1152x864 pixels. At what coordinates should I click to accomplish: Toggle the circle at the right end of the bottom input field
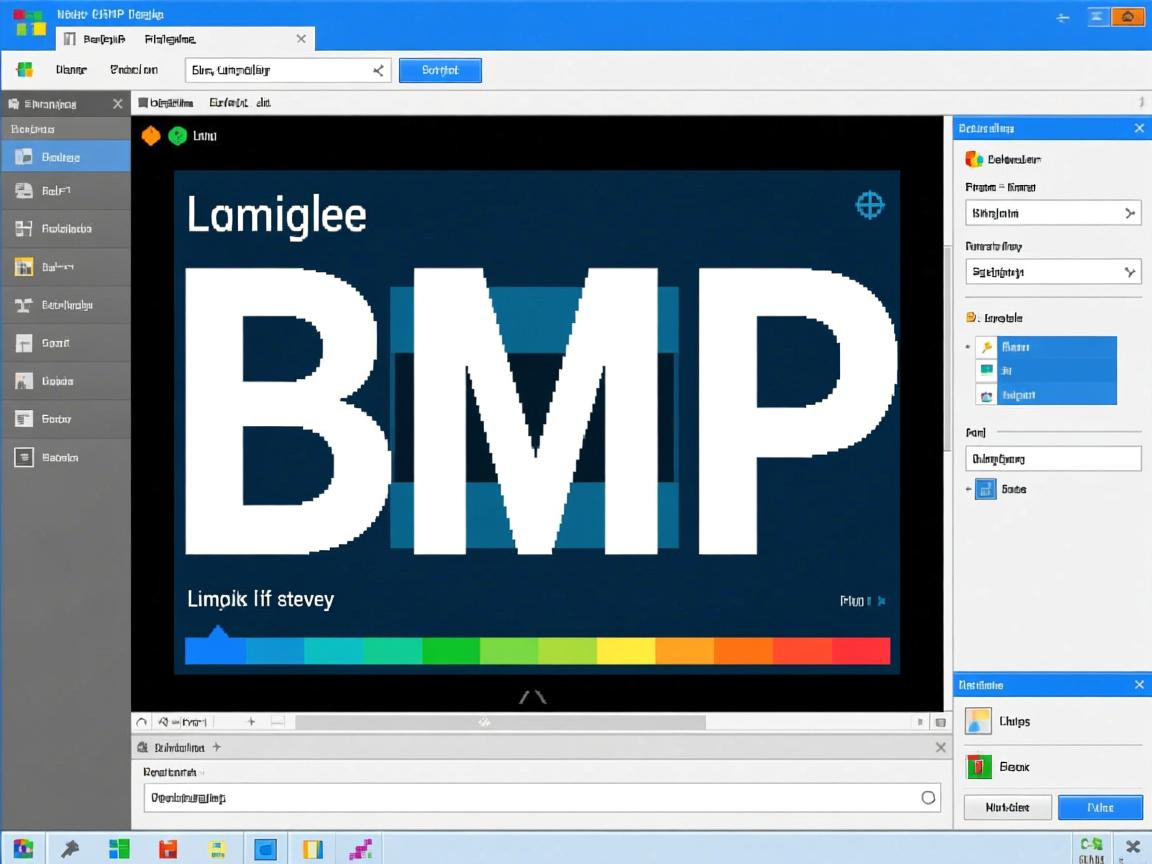click(x=928, y=797)
